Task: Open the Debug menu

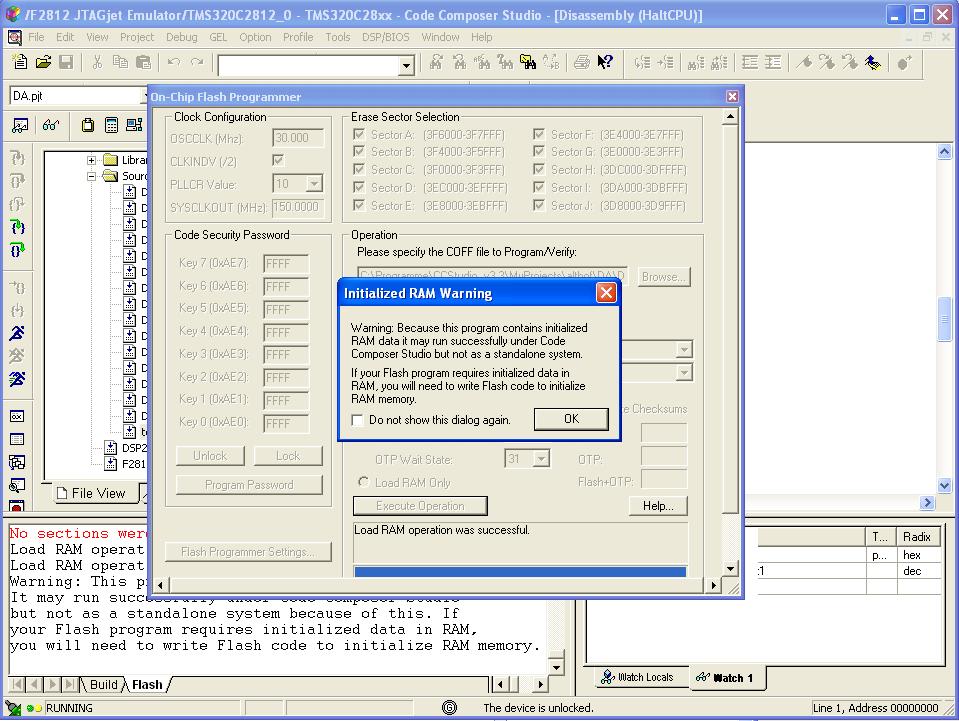Action: pyautogui.click(x=182, y=37)
